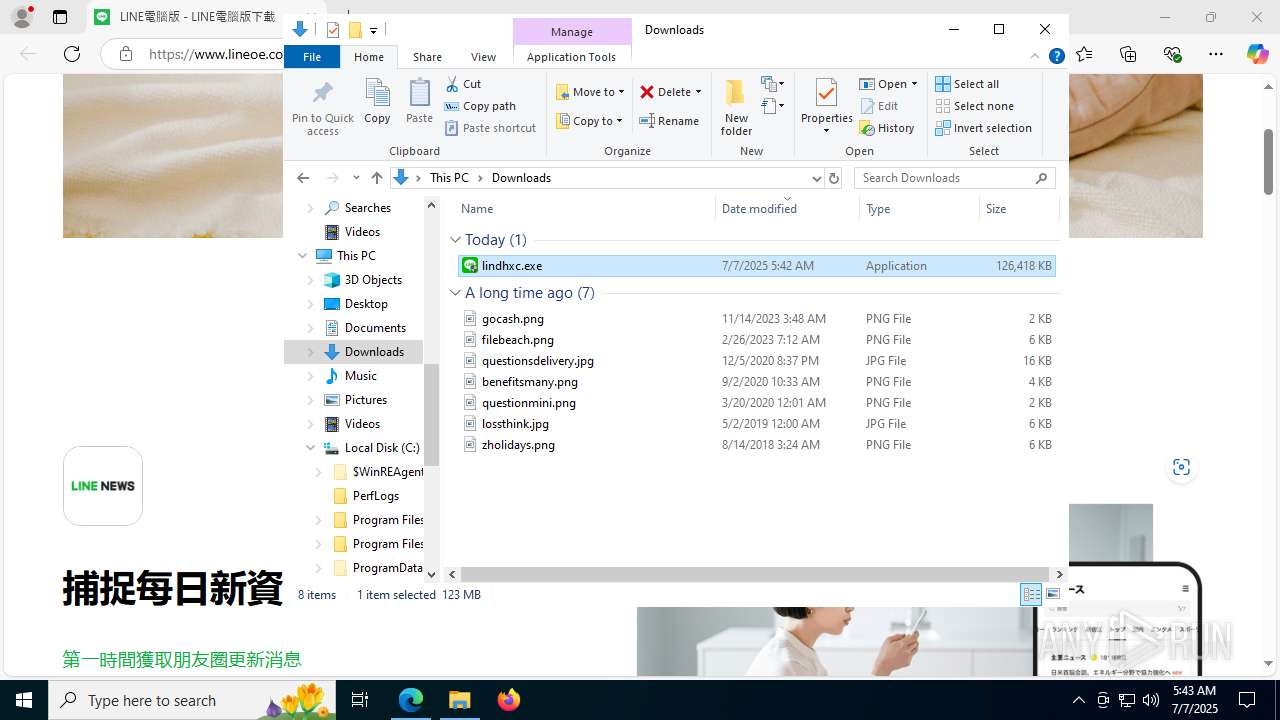Click lindhxc.exe file icon
Viewport: 1280px width, 720px height.
click(470, 266)
